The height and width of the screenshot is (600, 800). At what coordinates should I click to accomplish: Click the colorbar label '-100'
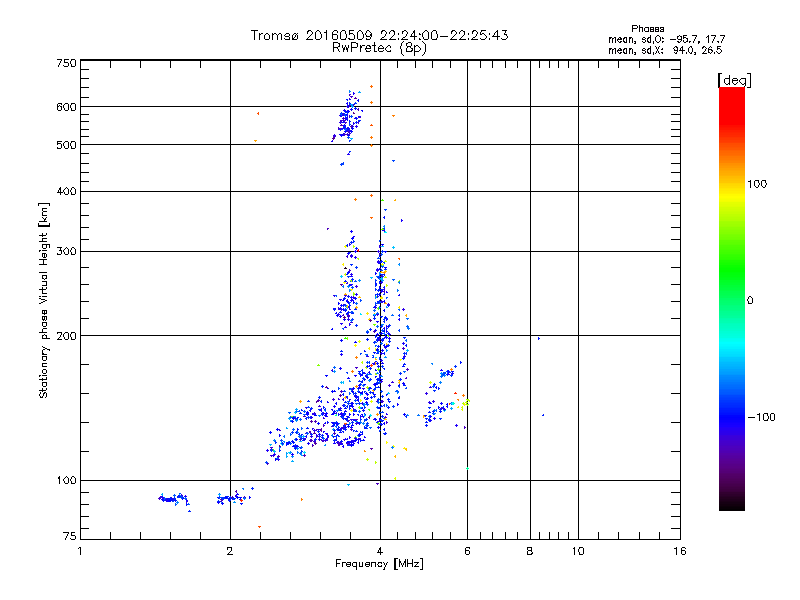[761, 417]
